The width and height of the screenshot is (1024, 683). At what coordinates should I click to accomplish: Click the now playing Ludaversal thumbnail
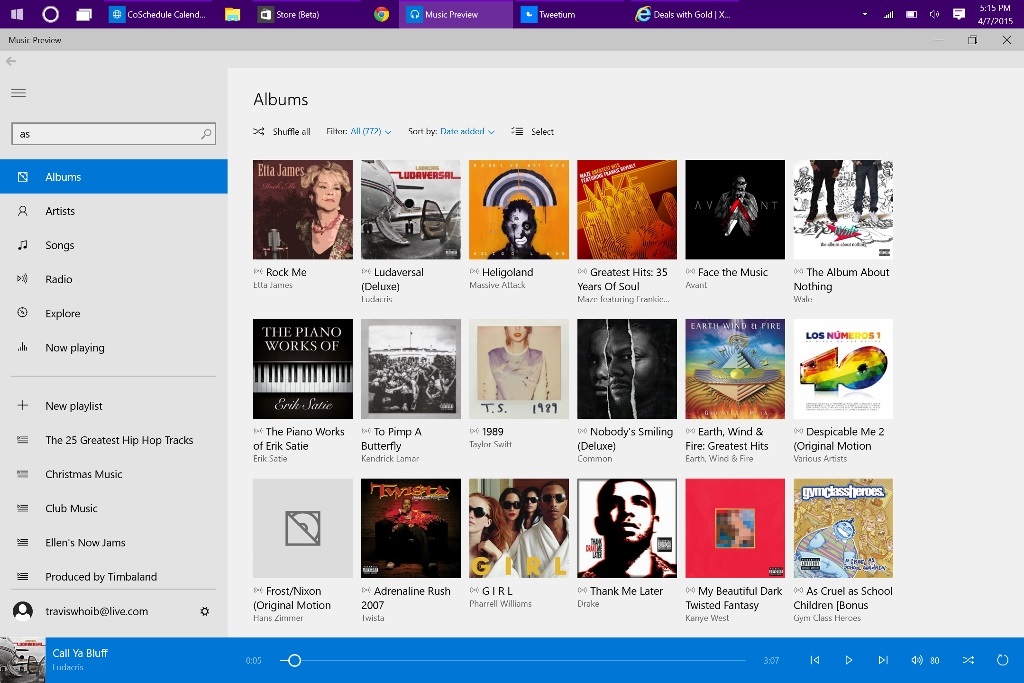[x=23, y=660]
